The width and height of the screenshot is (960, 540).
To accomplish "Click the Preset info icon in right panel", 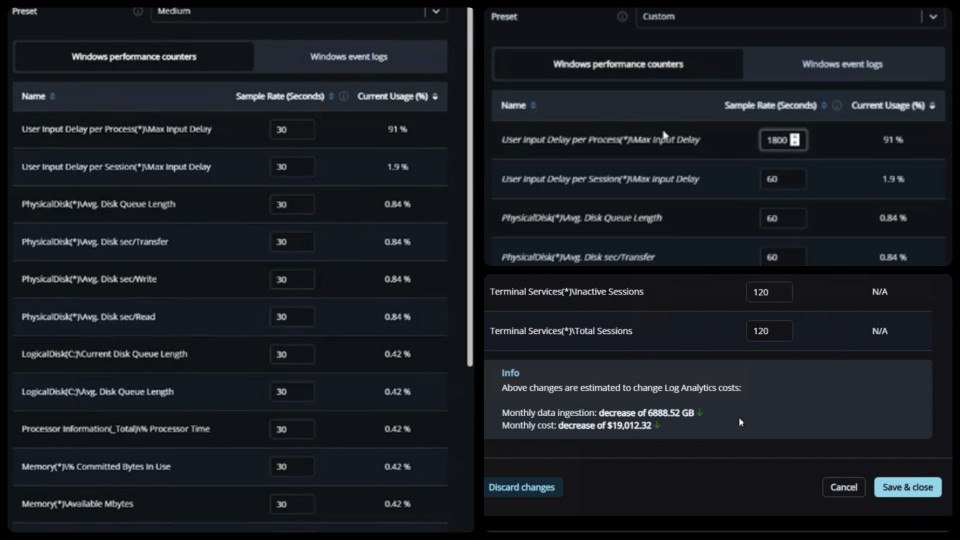I will pos(622,17).
